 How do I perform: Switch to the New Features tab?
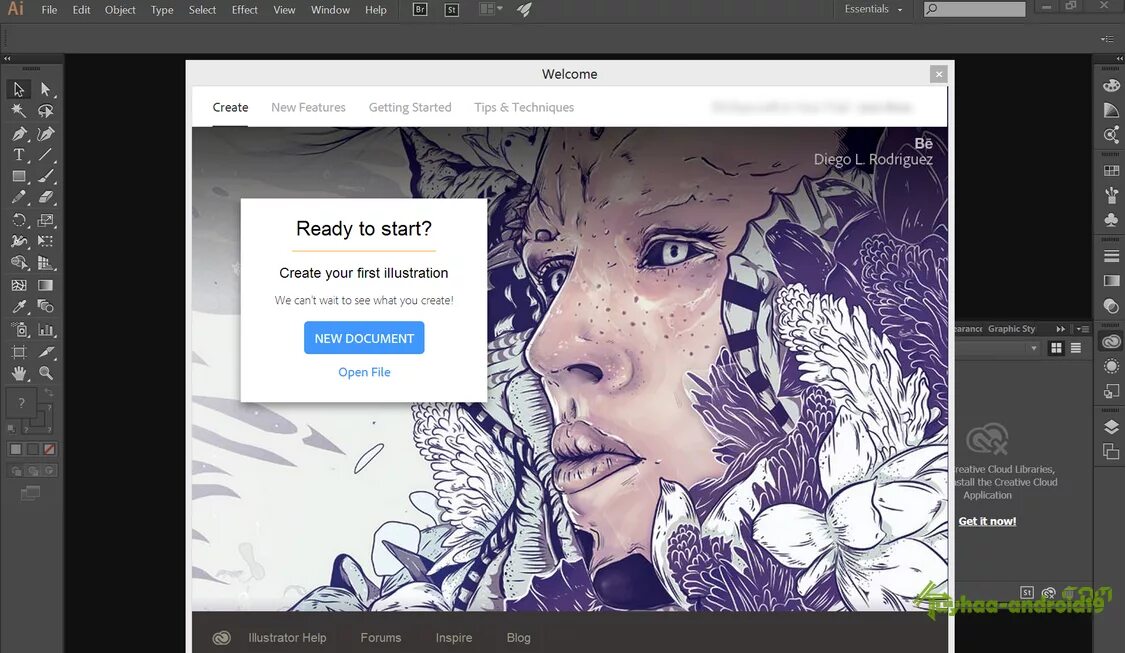[x=308, y=107]
